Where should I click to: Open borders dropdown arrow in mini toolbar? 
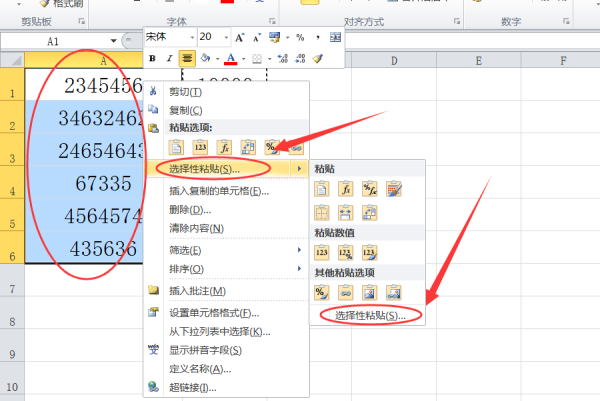[x=269, y=59]
